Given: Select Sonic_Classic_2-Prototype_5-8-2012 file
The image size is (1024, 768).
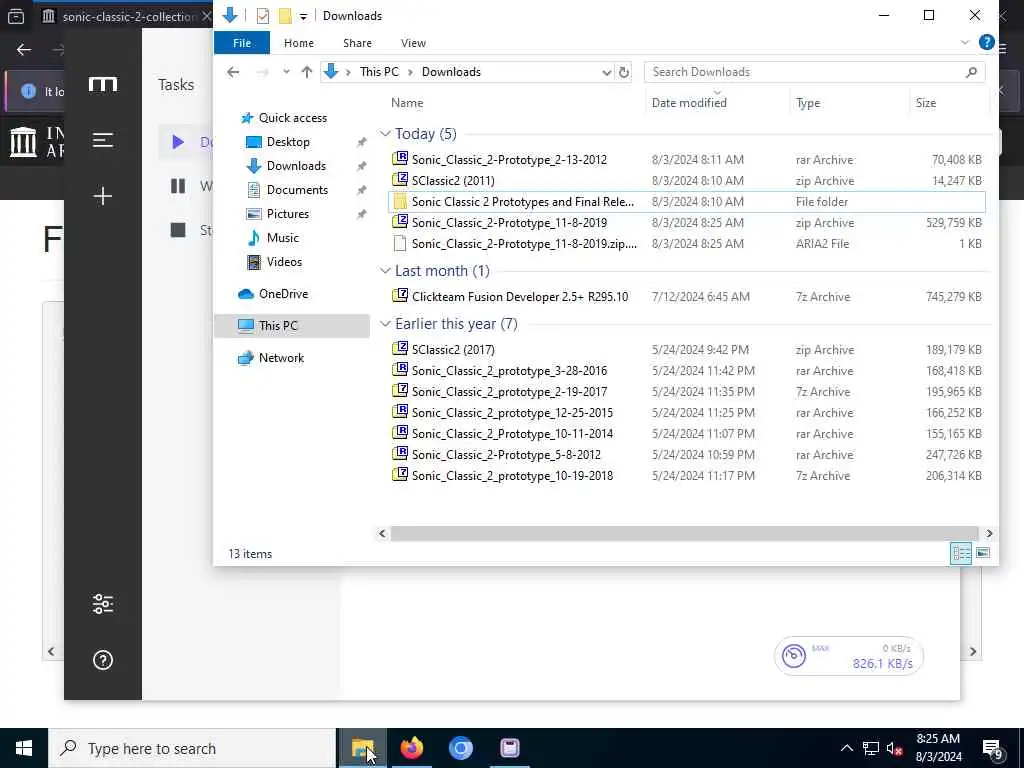Looking at the screenshot, I should click(x=686, y=455).
